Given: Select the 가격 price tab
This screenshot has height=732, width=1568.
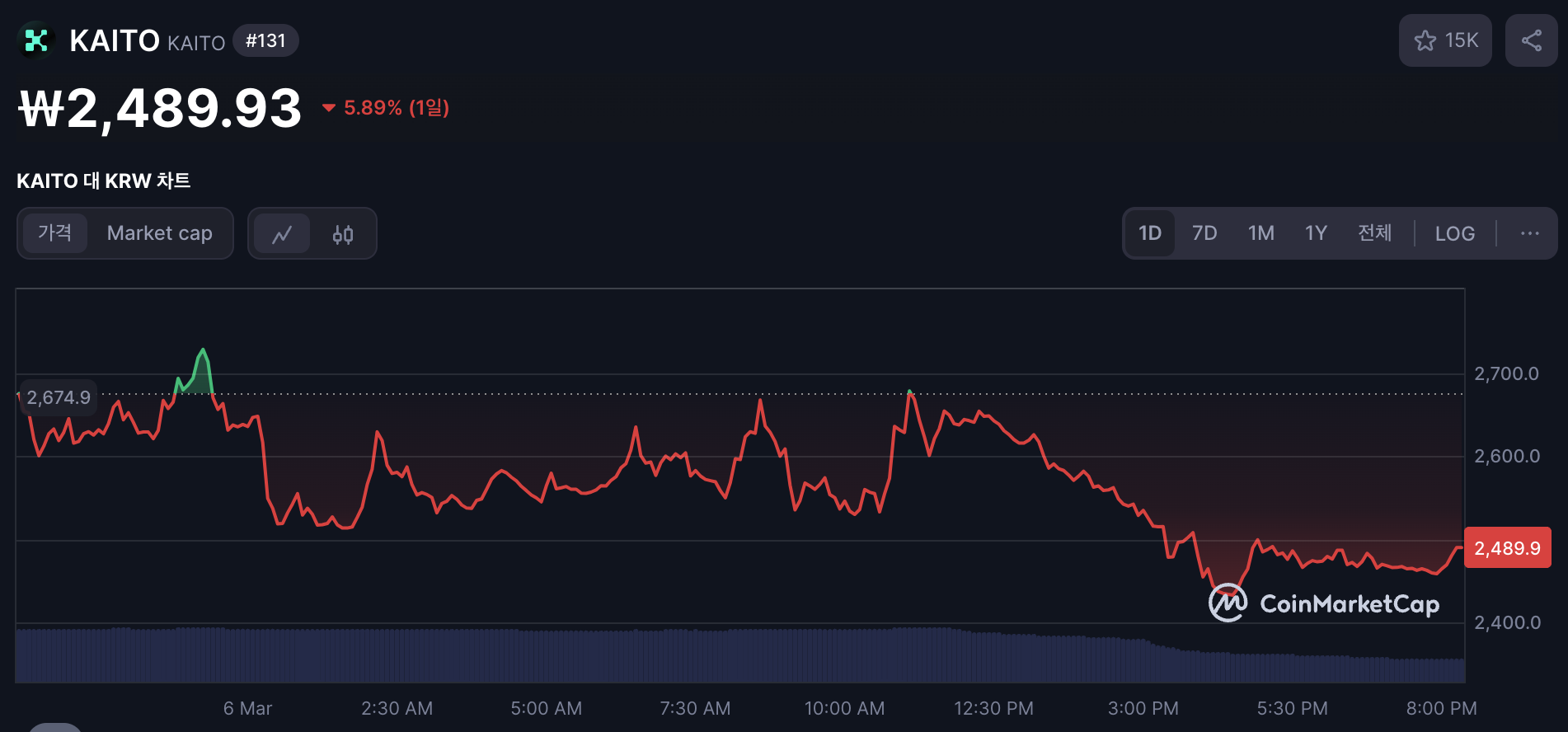Looking at the screenshot, I should coord(54,233).
